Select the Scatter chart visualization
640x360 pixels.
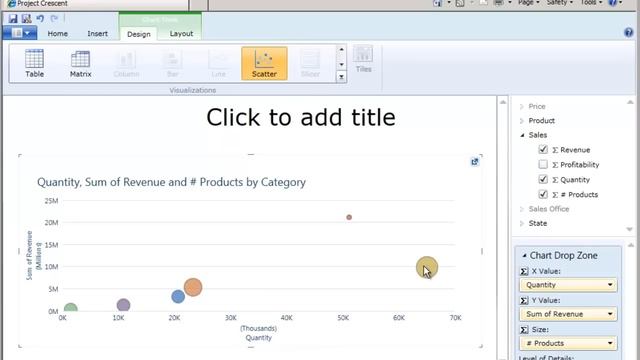click(264, 63)
